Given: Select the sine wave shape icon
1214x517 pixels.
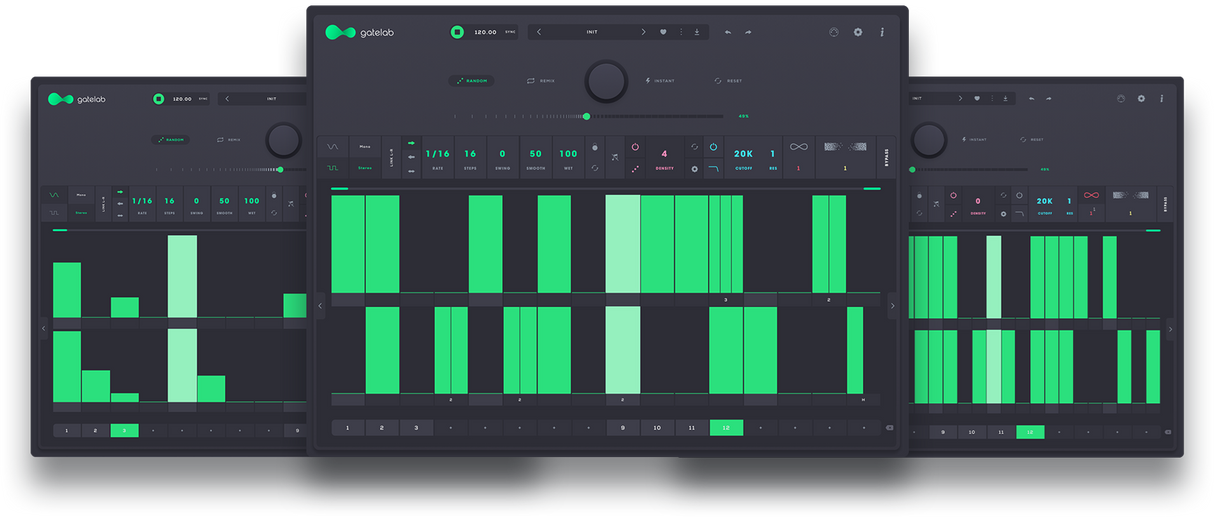Looking at the screenshot, I should point(332,147).
